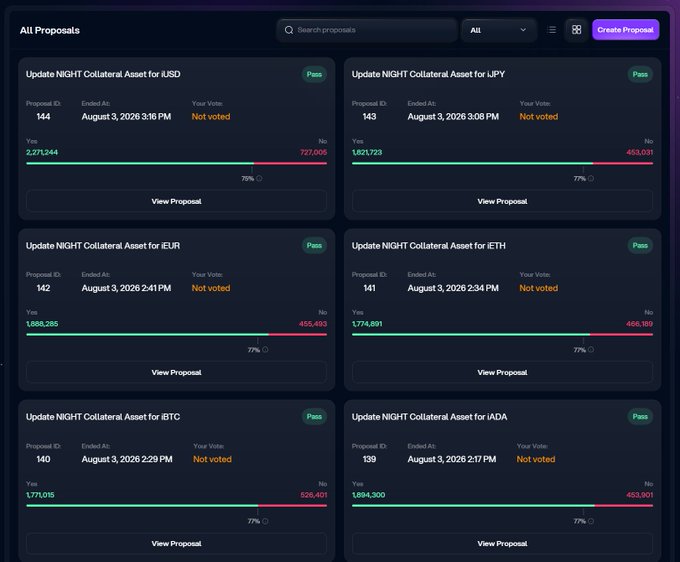This screenshot has width=680, height=562.
Task: Click vote progress bar on iJPY proposal
Action: tap(502, 163)
